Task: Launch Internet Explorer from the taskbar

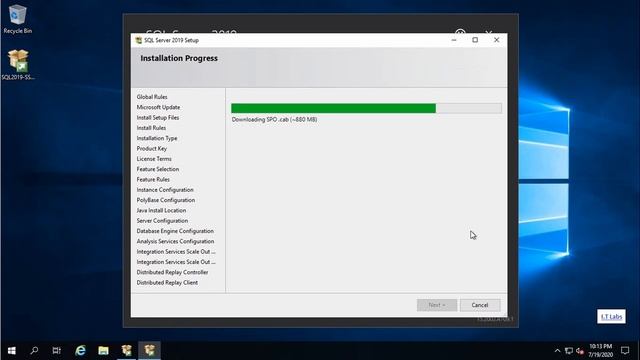Action: click(80, 350)
